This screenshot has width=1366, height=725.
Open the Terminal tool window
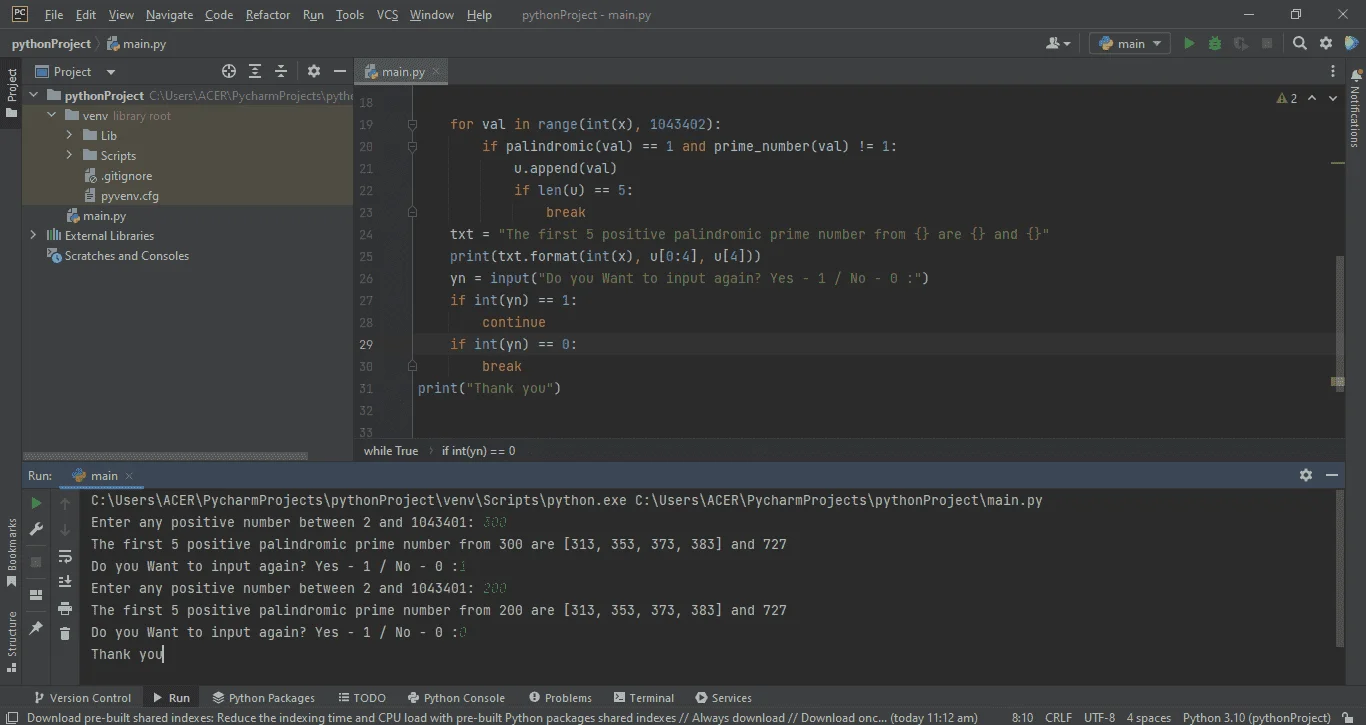coord(644,698)
